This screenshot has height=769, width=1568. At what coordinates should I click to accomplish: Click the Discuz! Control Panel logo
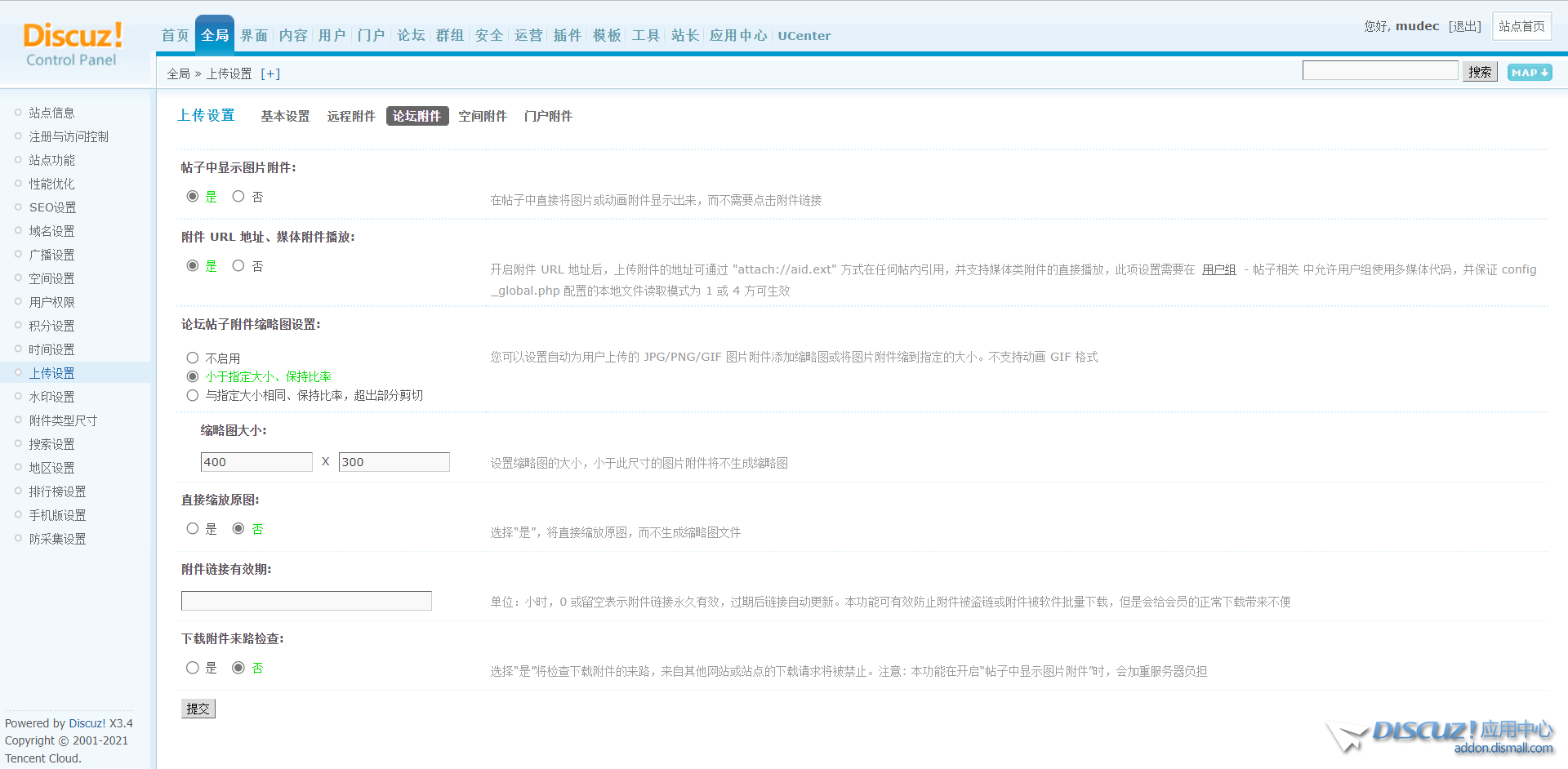tap(73, 44)
